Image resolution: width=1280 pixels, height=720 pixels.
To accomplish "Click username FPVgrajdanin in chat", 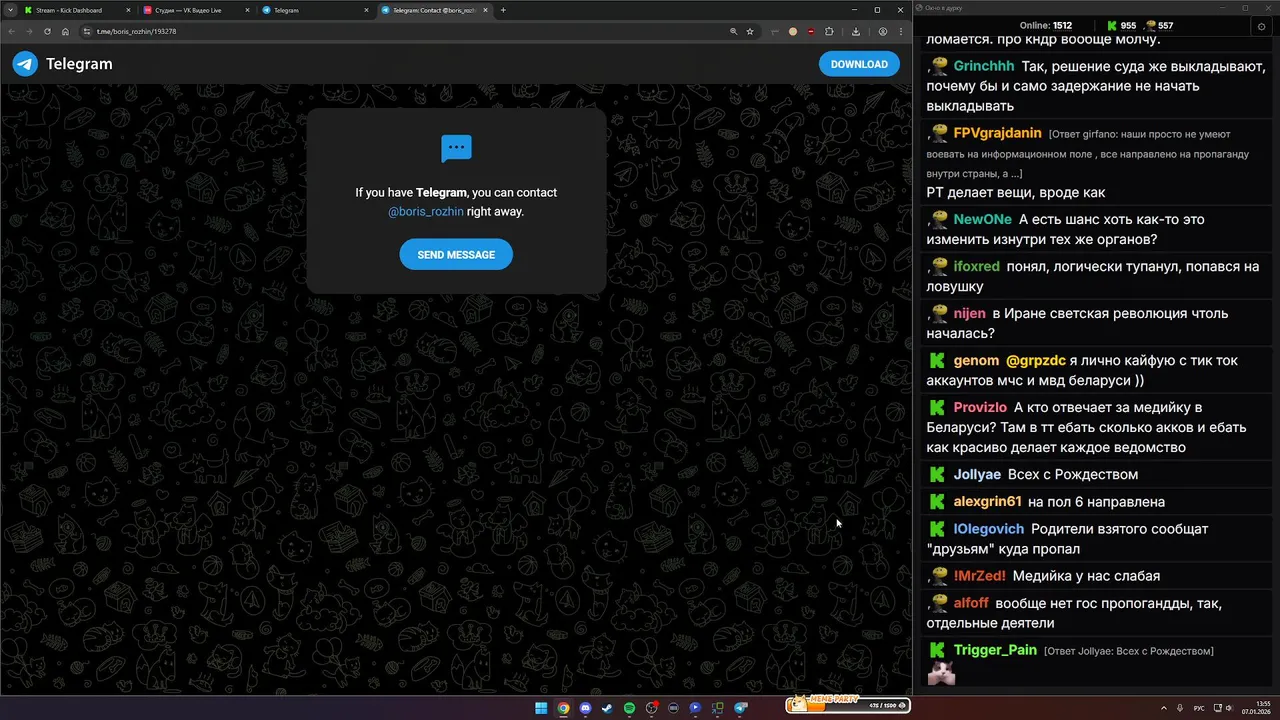I will [x=997, y=133].
